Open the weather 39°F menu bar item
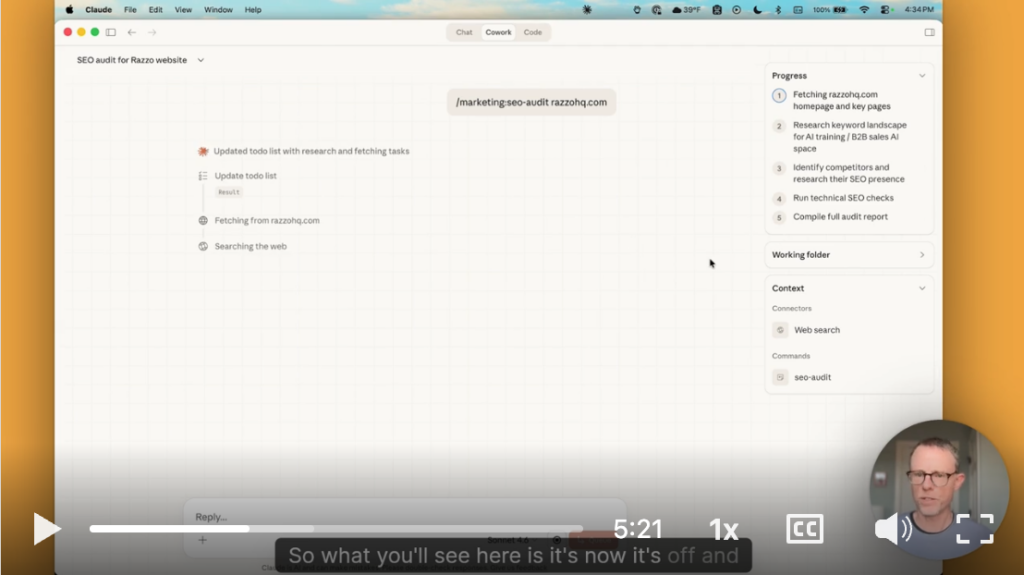This screenshot has width=1024, height=575. [686, 10]
